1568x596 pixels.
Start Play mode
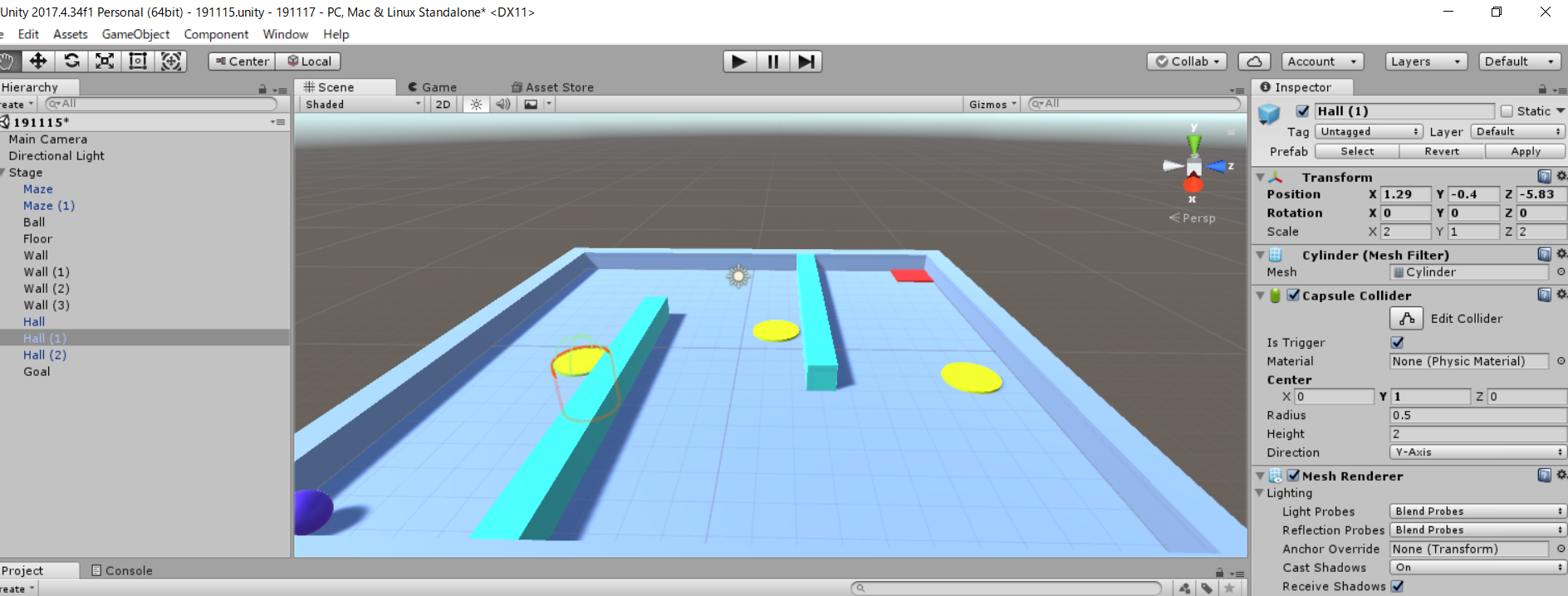(x=739, y=61)
